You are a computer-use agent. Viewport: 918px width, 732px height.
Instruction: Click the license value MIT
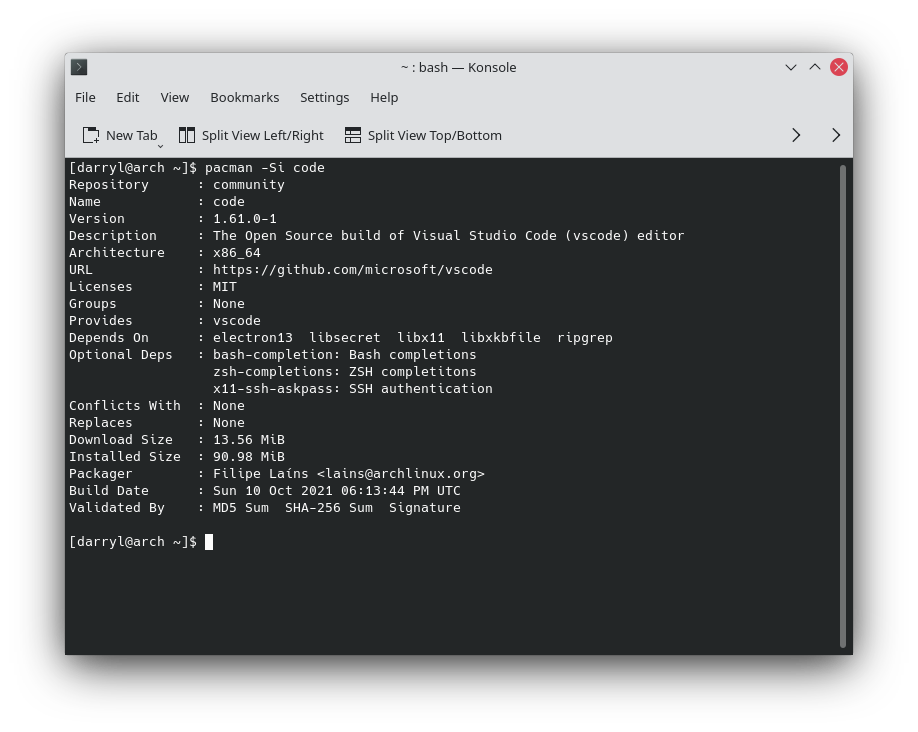[225, 287]
